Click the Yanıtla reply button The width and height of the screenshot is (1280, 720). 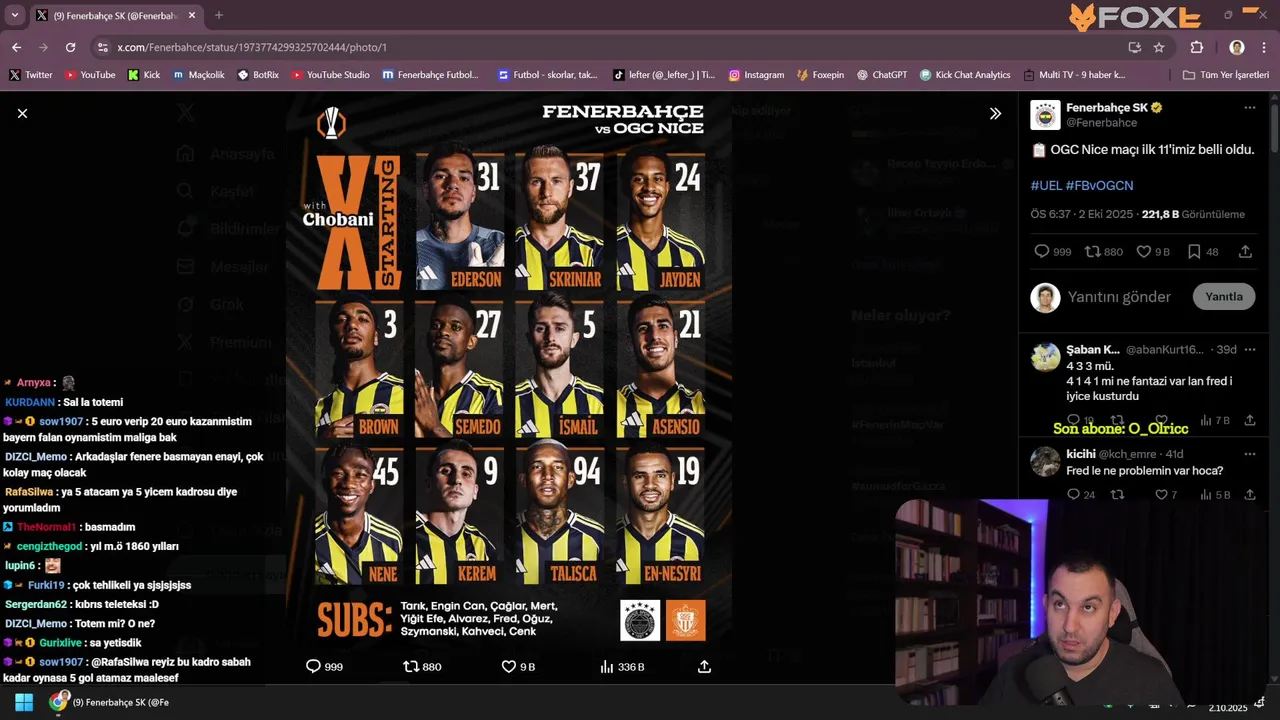pyautogui.click(x=1224, y=297)
